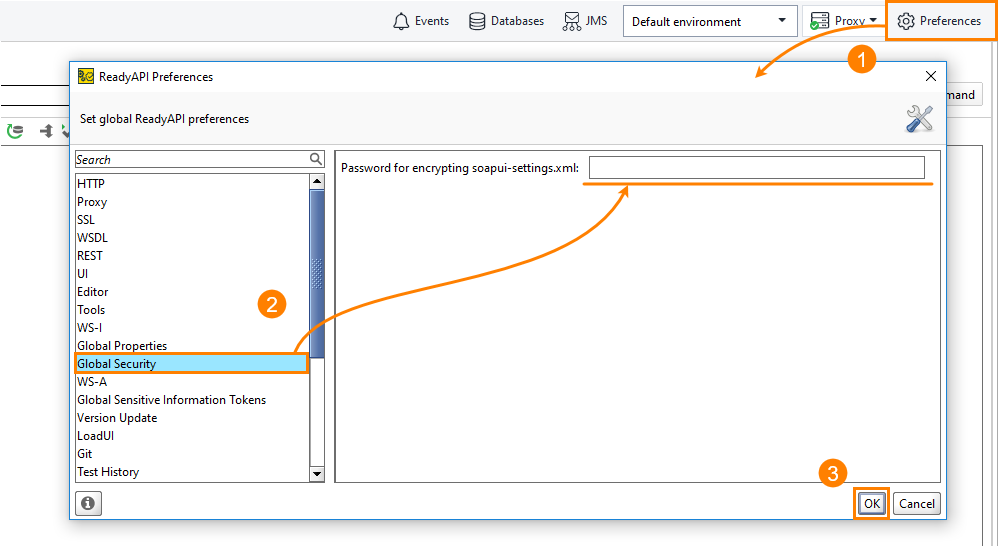Confirm preferences with OK
Image resolution: width=998 pixels, height=546 pixels.
click(x=871, y=503)
